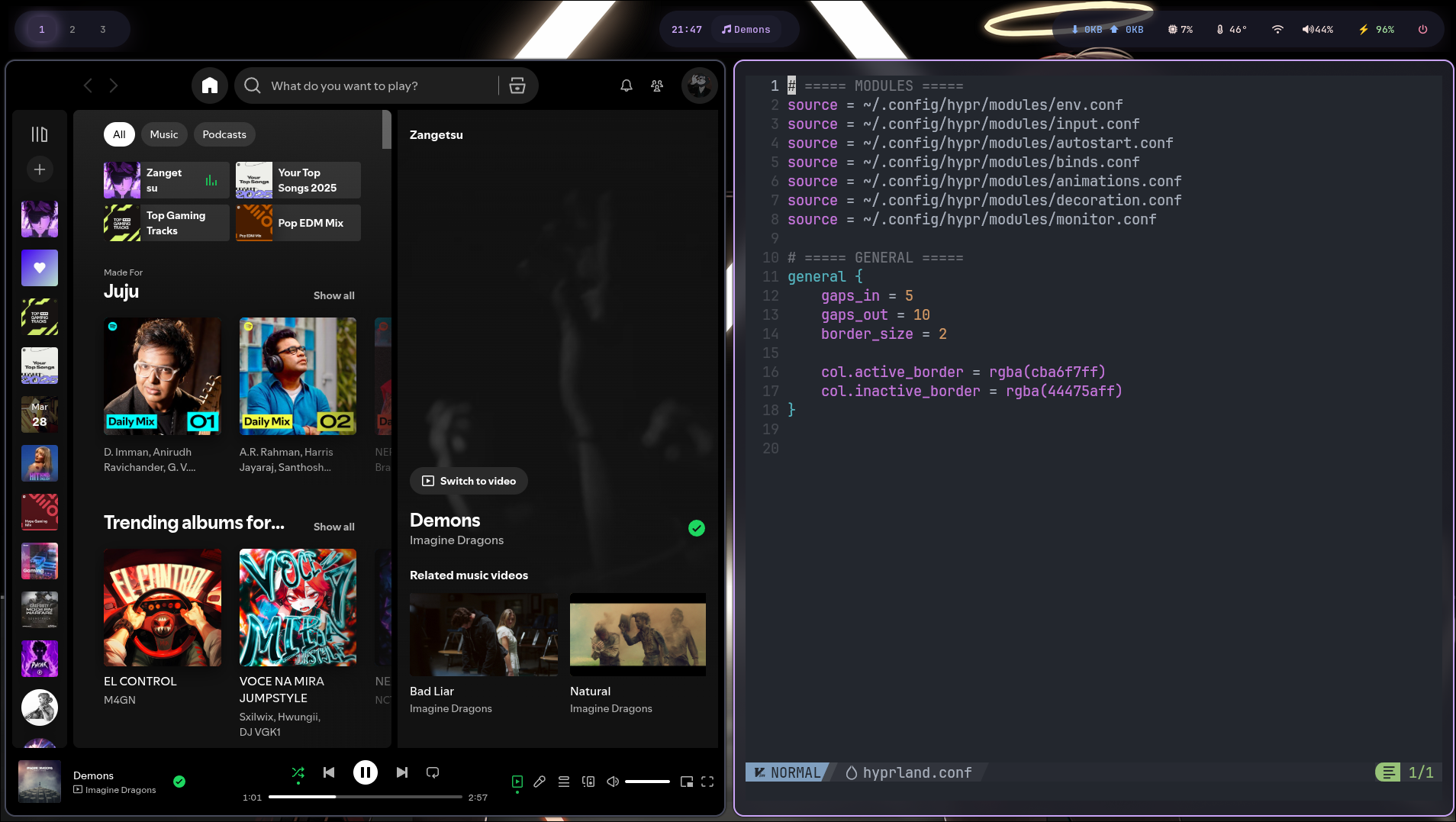
Task: Show all Made For Juju playlists
Action: (333, 295)
